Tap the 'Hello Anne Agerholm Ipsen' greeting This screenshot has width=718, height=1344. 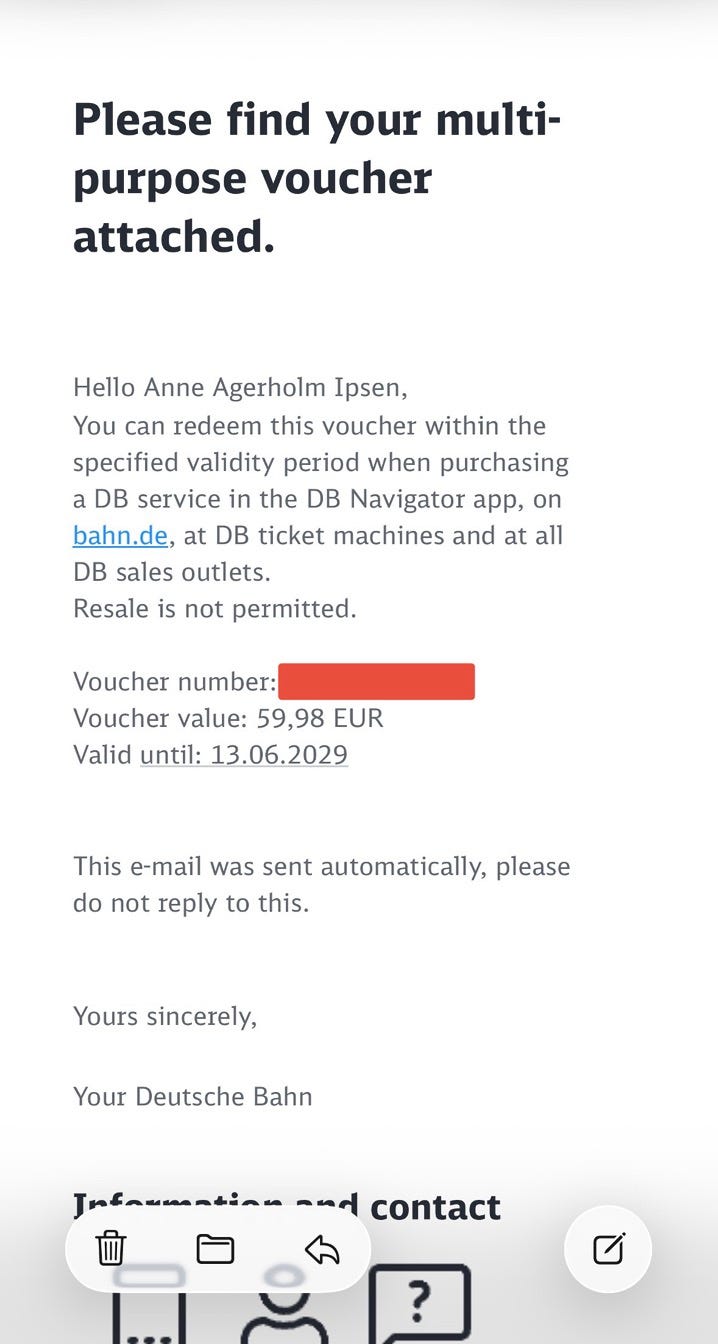coord(240,387)
